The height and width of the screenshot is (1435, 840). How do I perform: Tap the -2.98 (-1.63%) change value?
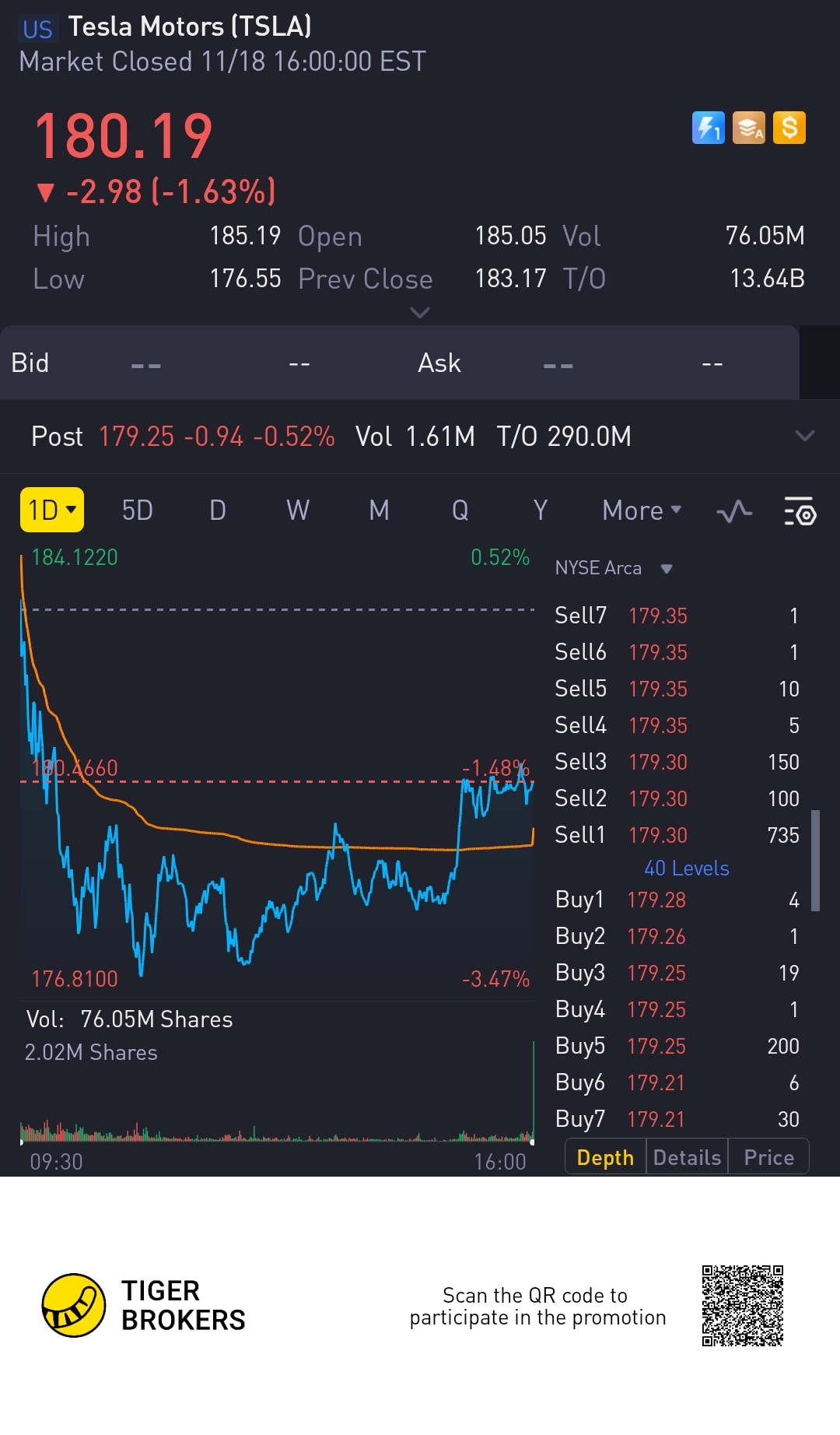pos(170,191)
